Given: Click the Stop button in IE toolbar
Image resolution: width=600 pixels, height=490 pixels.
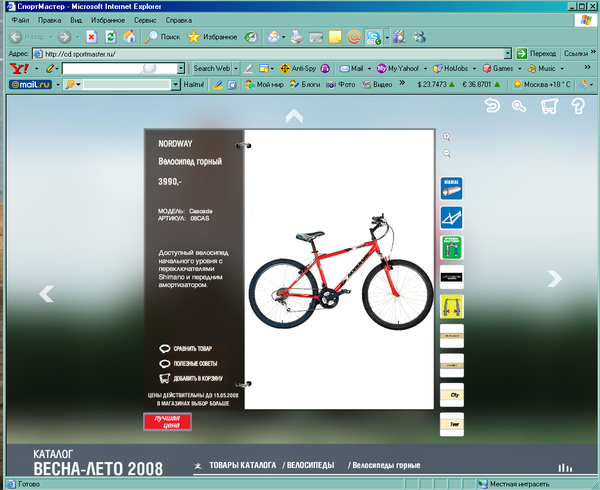Looking at the screenshot, I should pyautogui.click(x=91, y=37).
